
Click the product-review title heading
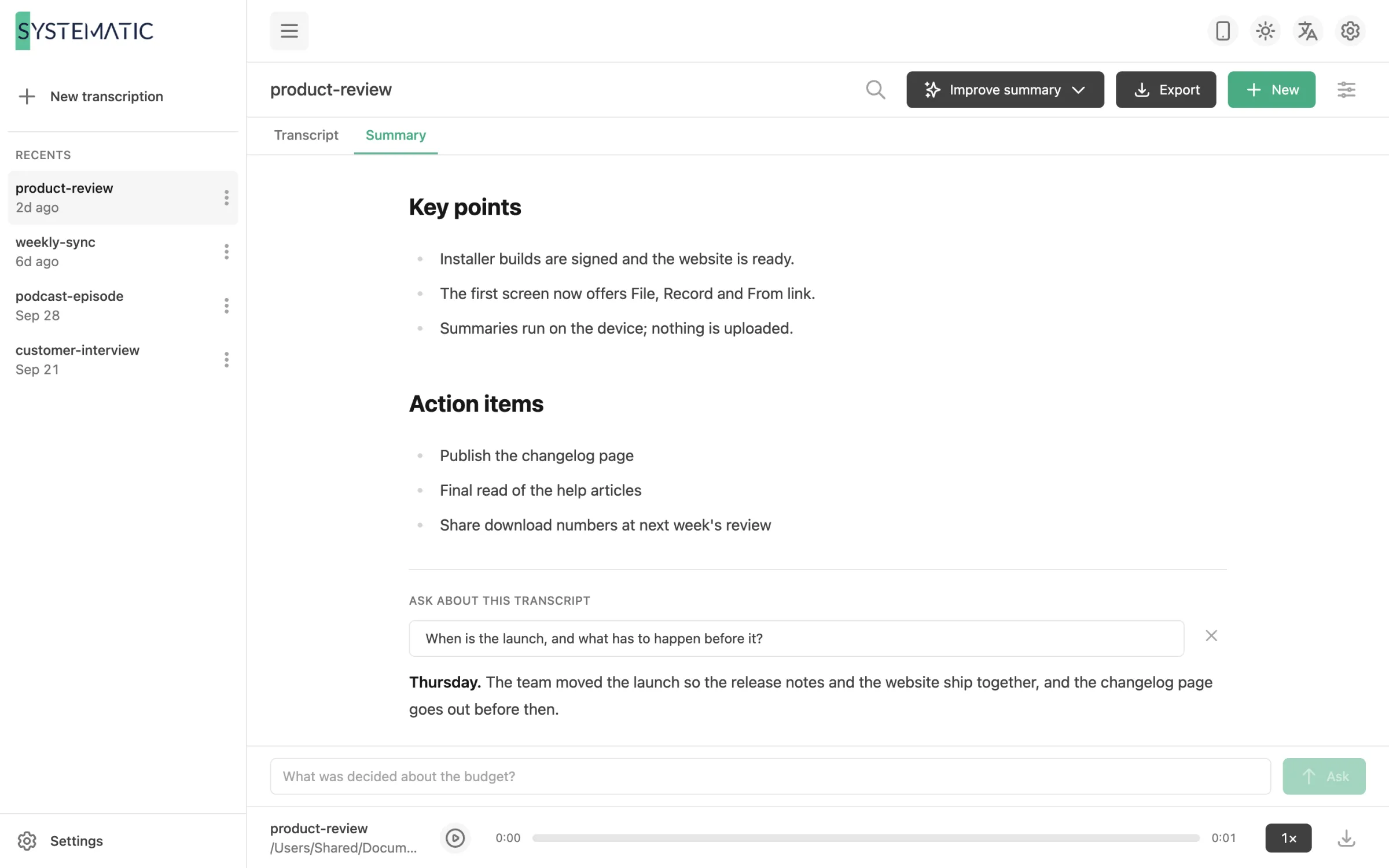coord(330,90)
